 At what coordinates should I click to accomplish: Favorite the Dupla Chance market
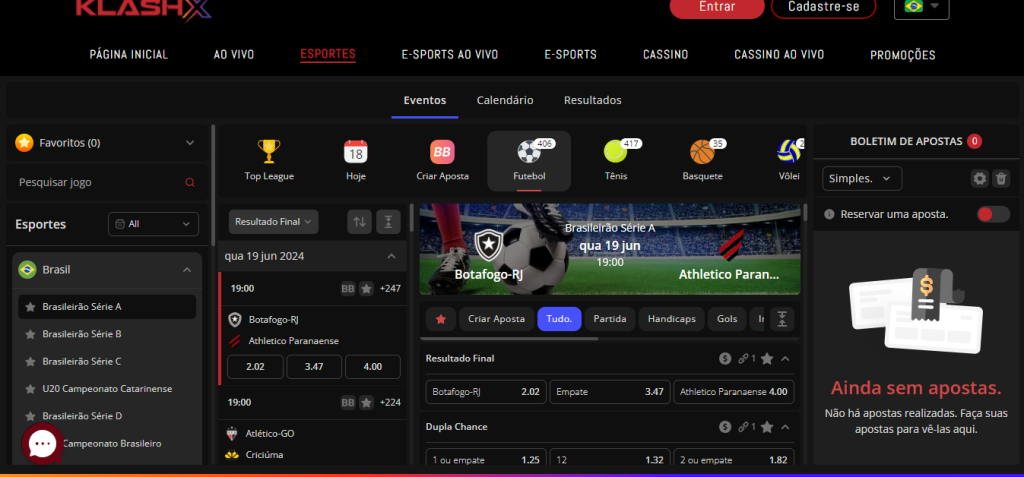tap(767, 427)
